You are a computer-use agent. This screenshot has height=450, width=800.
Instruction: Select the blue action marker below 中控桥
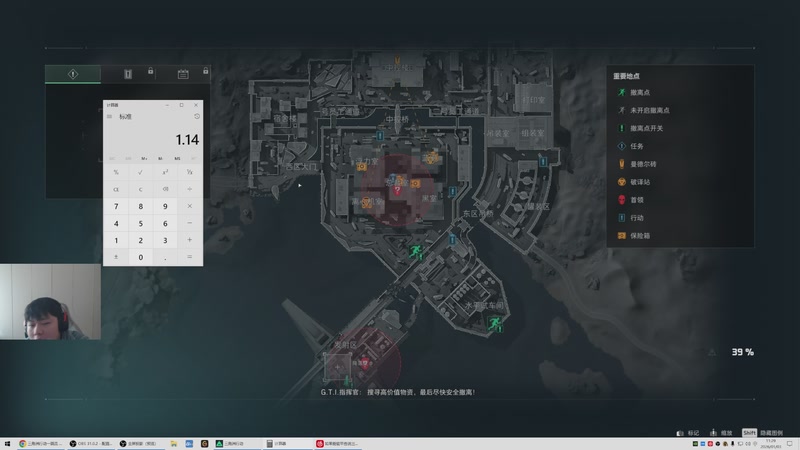380,136
